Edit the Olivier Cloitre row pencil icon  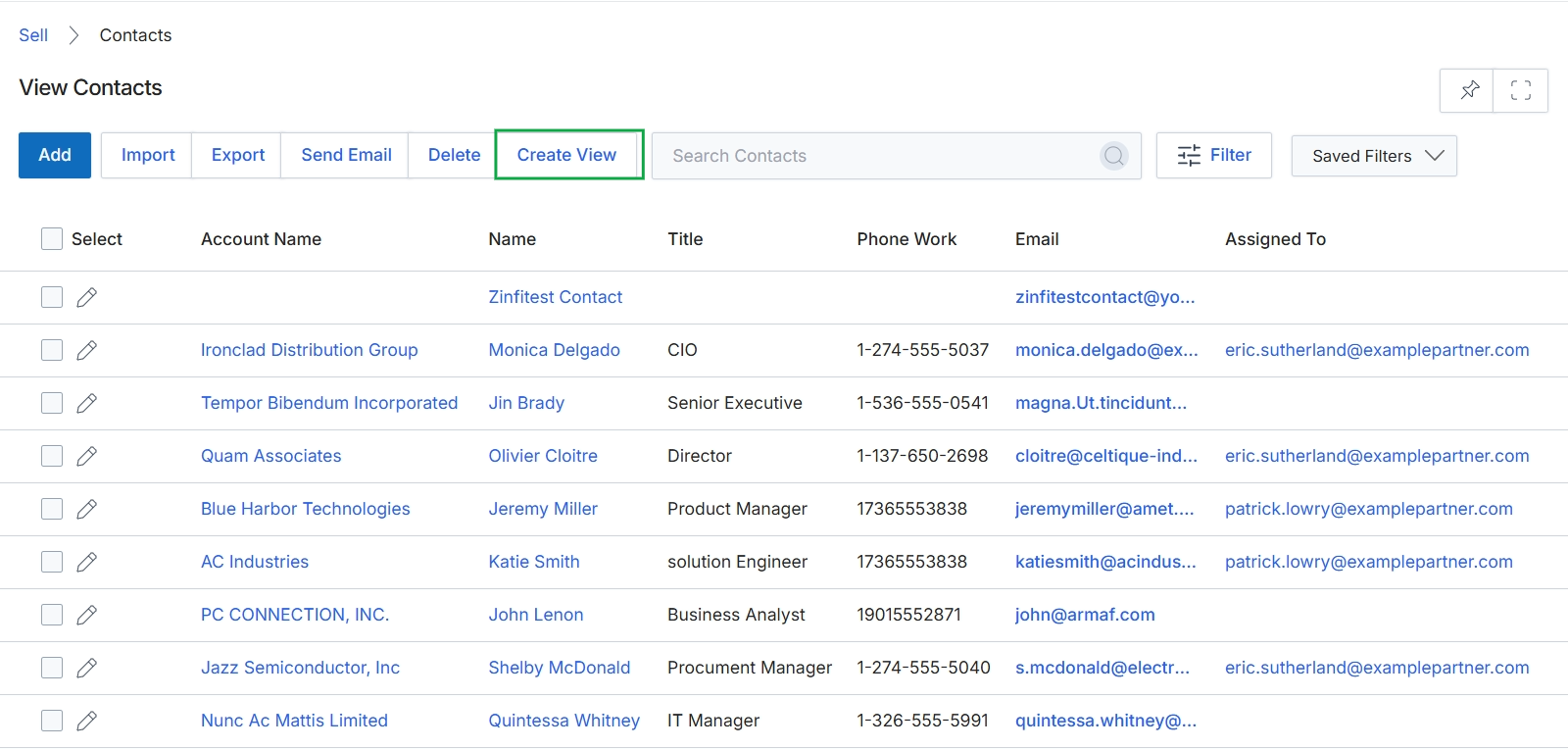[x=86, y=456]
